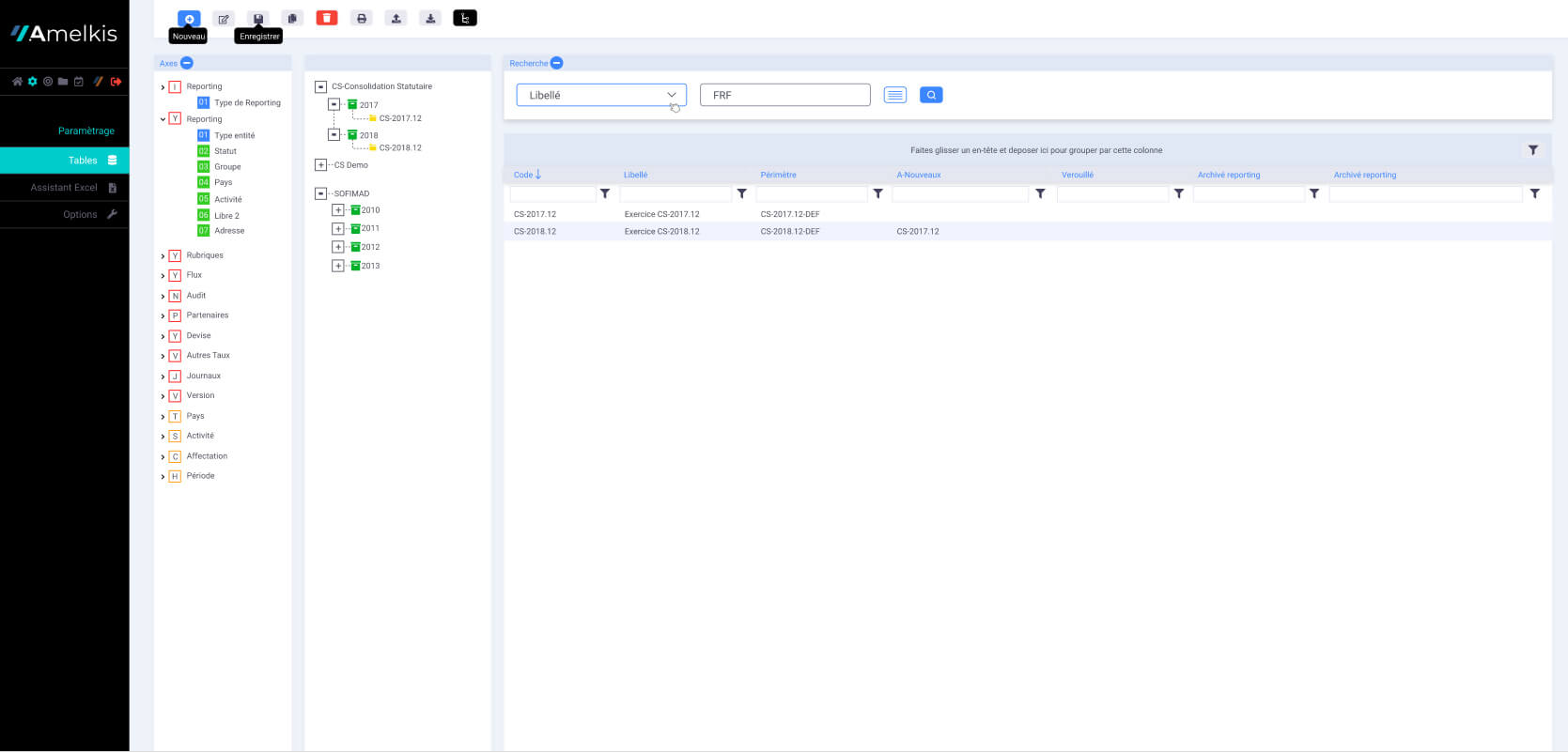Sort by the Verouillé column header

coord(1077,175)
